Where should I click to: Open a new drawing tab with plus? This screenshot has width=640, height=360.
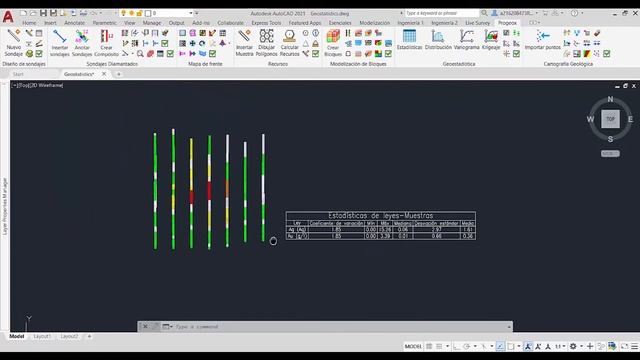119,74
